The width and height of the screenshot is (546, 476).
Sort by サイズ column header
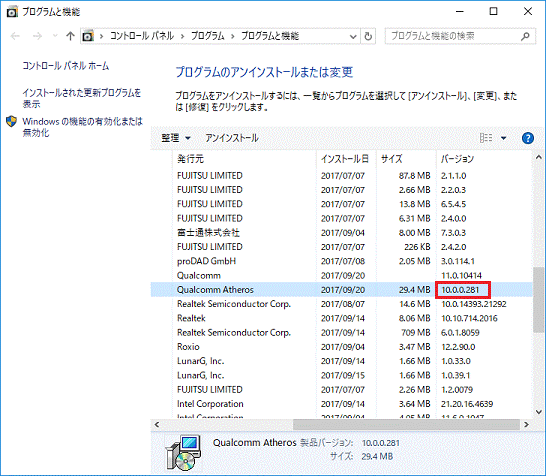[406, 159]
